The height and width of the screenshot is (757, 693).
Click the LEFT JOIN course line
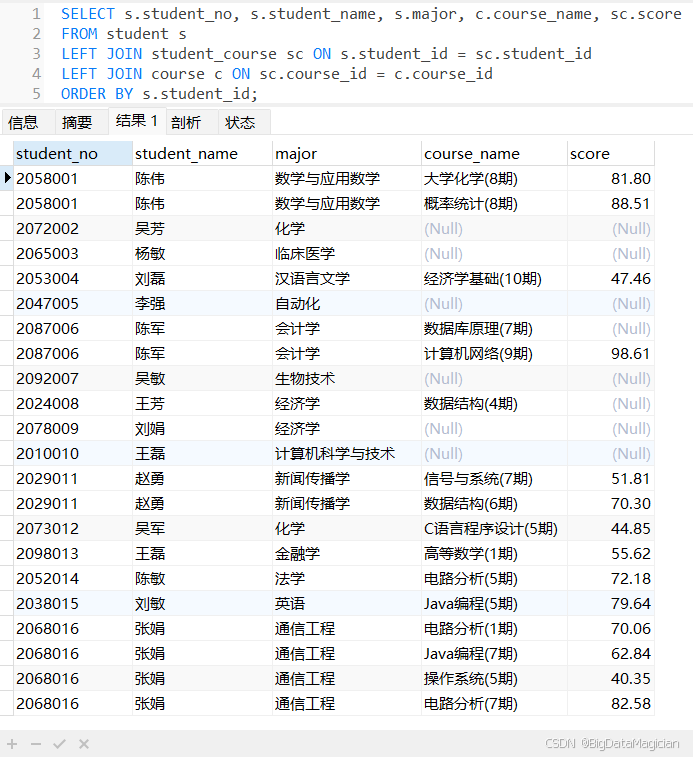coord(277,74)
